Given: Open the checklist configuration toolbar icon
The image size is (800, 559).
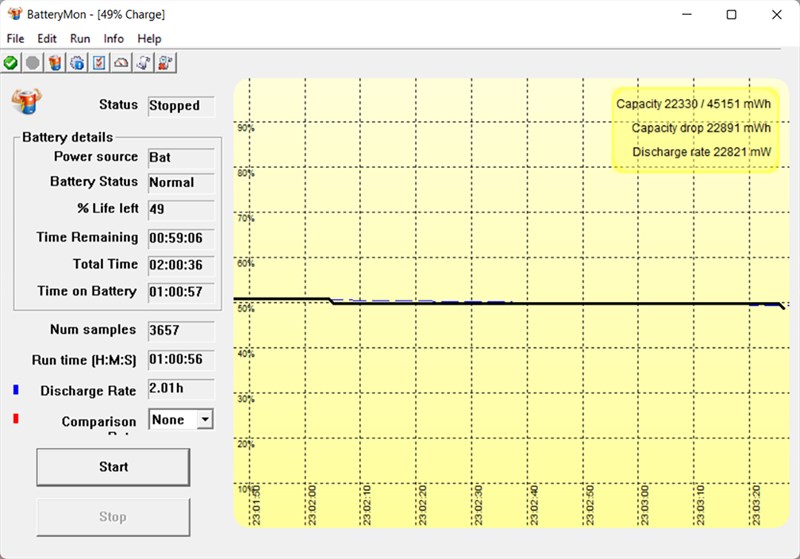Looking at the screenshot, I should pos(99,63).
